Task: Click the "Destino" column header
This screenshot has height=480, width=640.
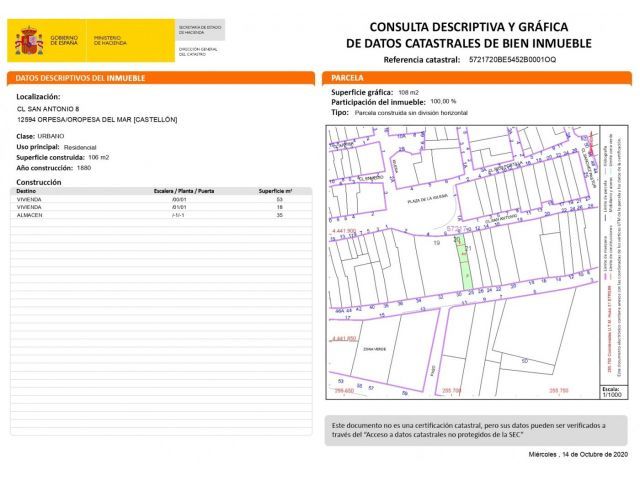Action: 26,191
